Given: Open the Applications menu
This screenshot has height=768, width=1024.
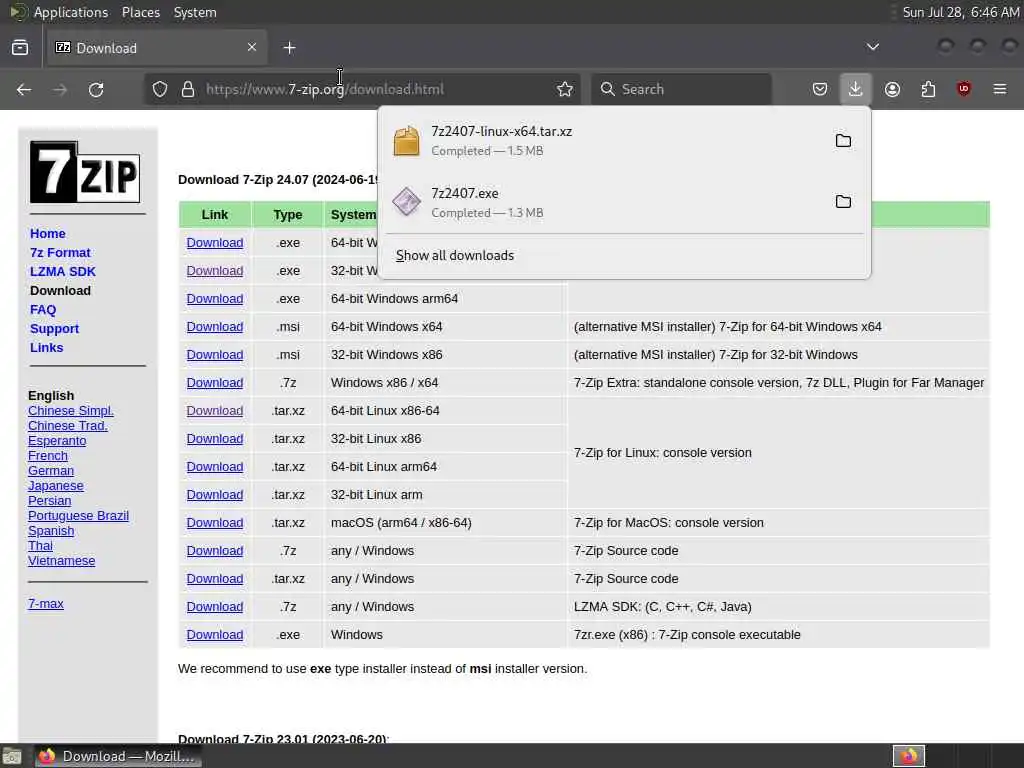Looking at the screenshot, I should click(71, 12).
